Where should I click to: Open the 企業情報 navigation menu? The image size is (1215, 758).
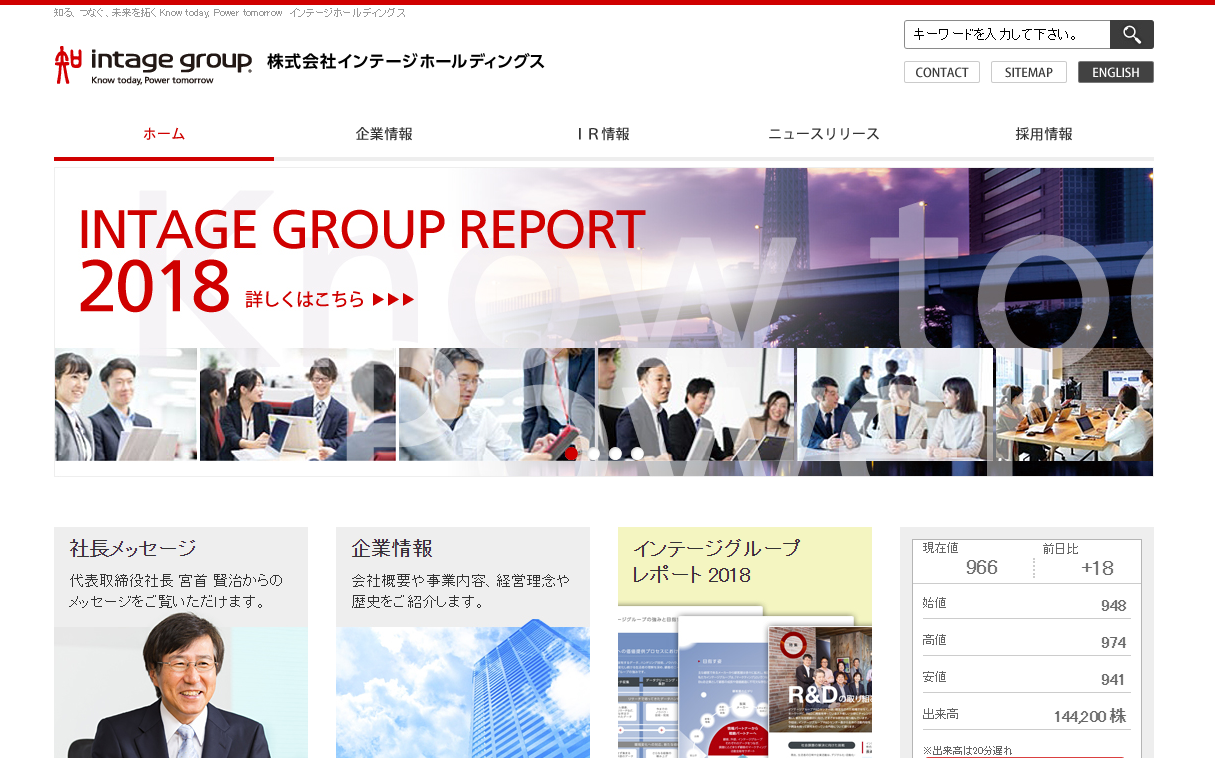(x=384, y=134)
